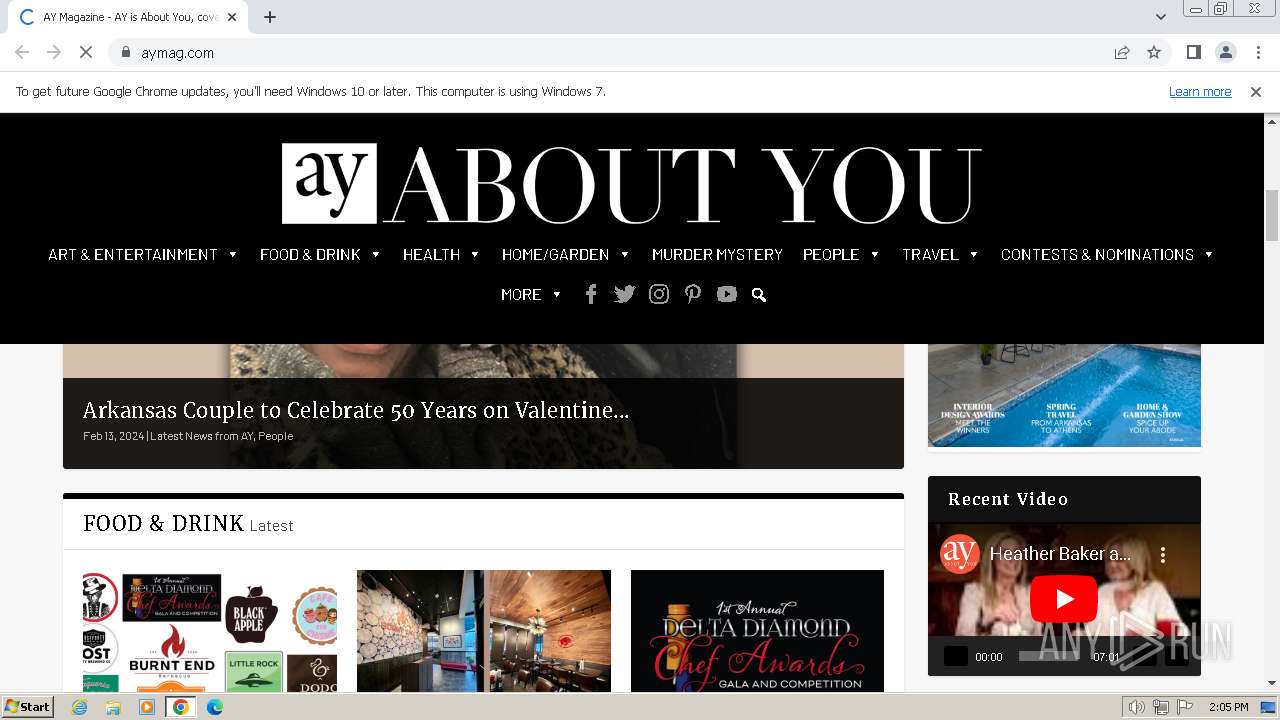Dismiss the Chrome update notification bar

click(1256, 91)
